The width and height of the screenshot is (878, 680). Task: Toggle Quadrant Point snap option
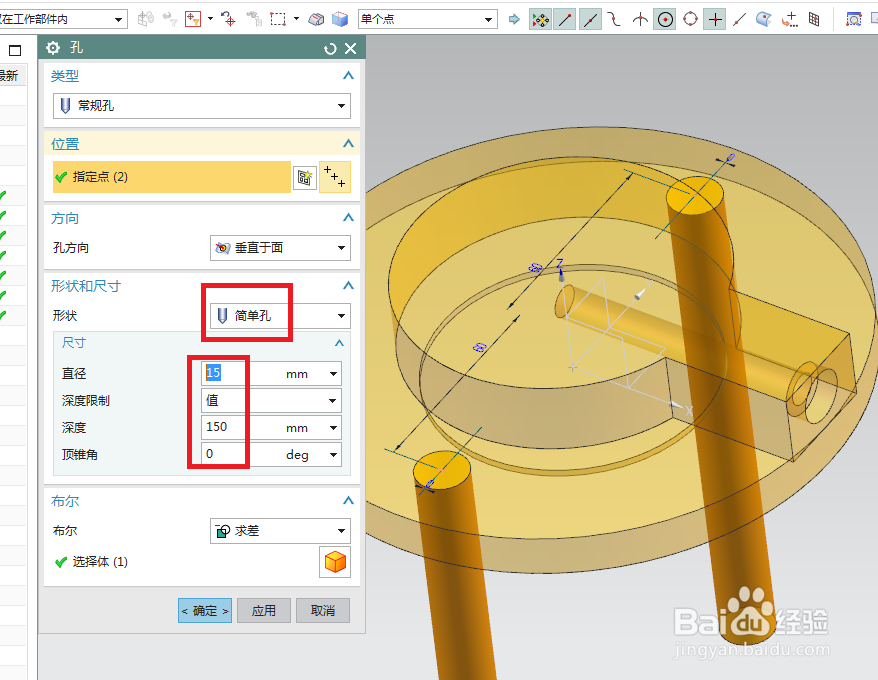click(690, 20)
